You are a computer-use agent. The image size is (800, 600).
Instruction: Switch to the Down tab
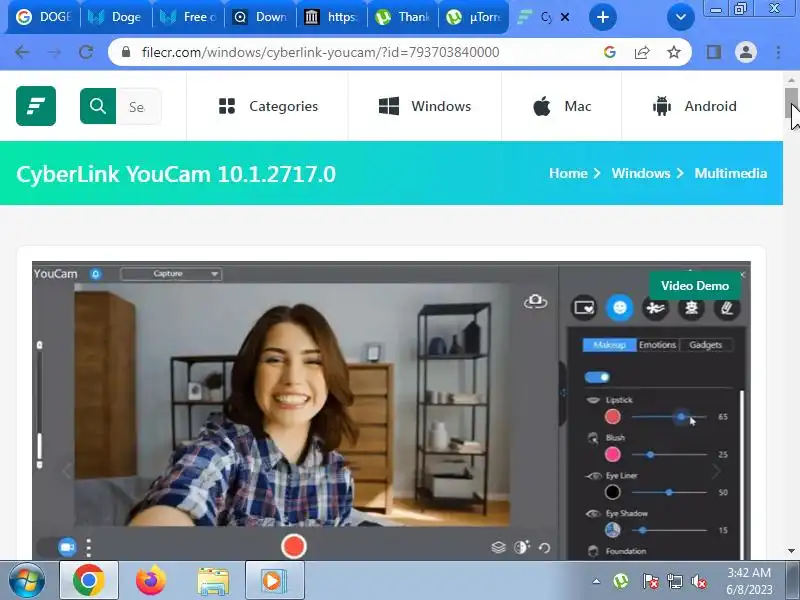(x=261, y=17)
